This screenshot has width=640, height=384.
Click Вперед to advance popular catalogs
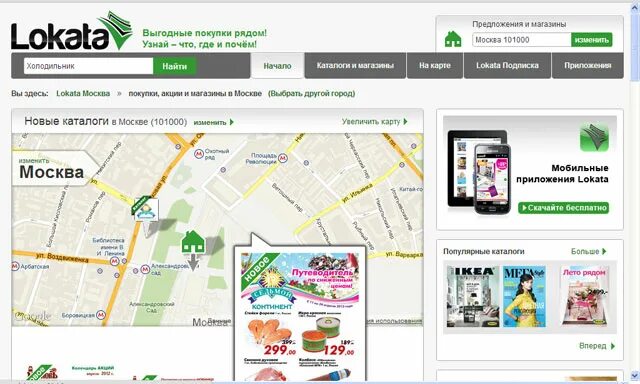(596, 346)
